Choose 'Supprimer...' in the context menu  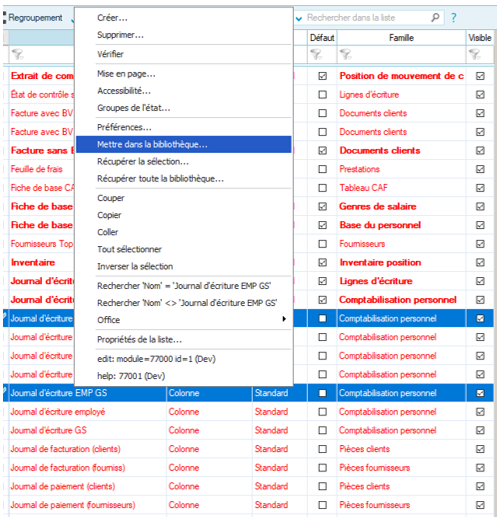184,35
